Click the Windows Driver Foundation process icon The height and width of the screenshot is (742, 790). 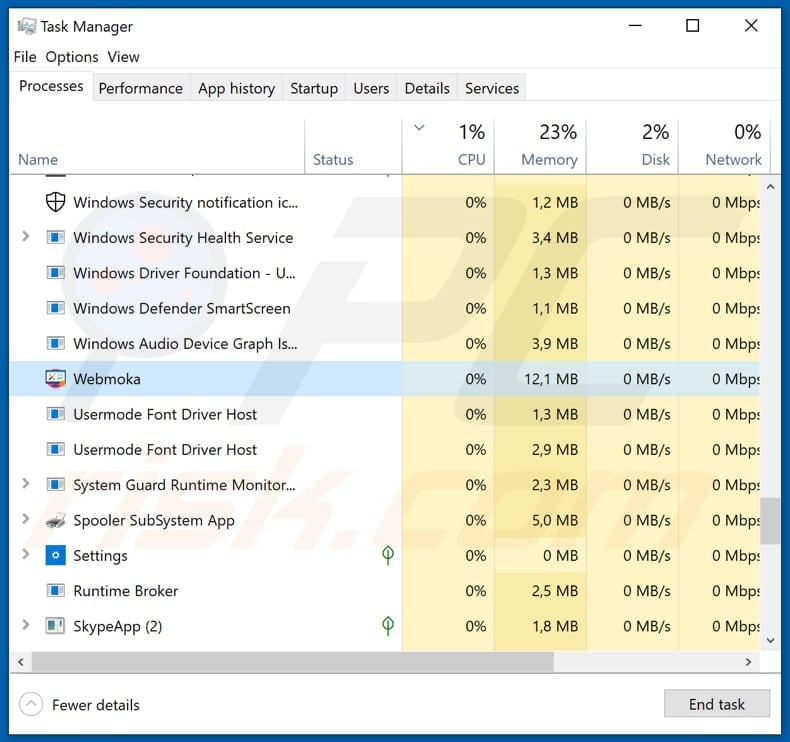[55, 273]
